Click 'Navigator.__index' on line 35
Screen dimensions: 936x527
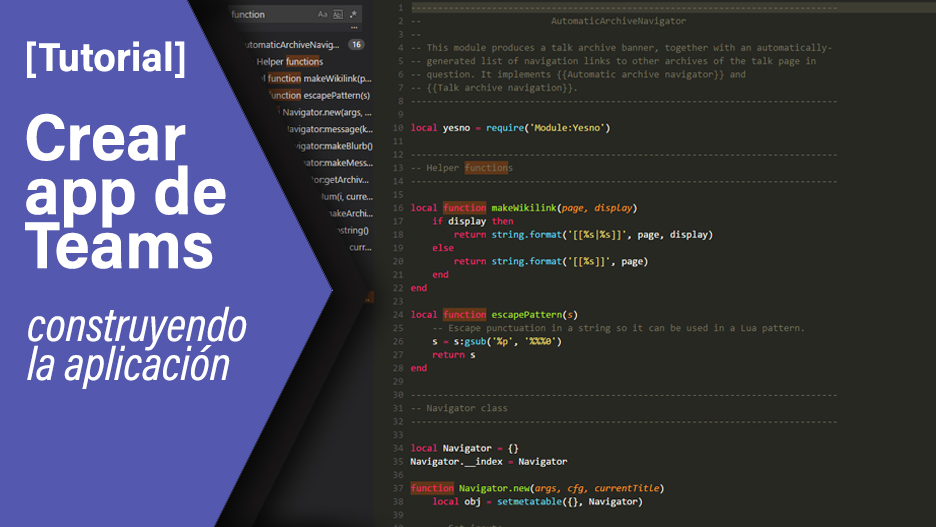pyautogui.click(x=456, y=461)
